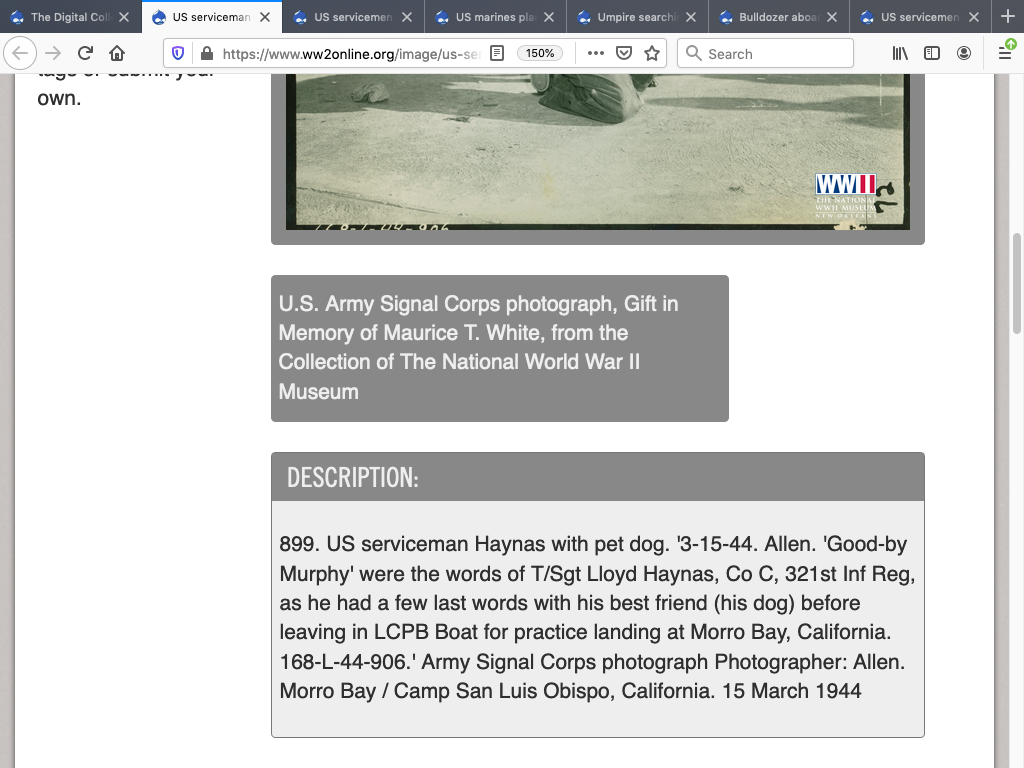Bookmark this page with the star icon
1024x768 pixels.
click(x=652, y=54)
